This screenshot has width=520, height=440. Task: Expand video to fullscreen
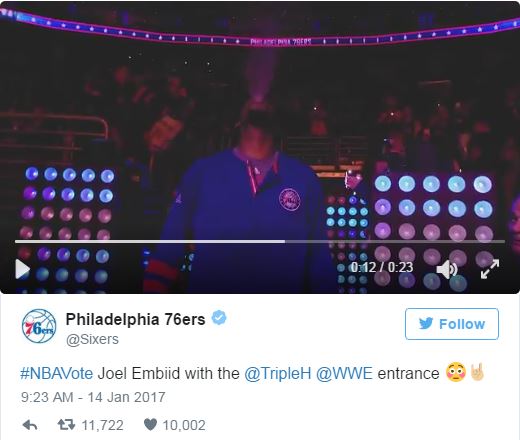coord(490,269)
